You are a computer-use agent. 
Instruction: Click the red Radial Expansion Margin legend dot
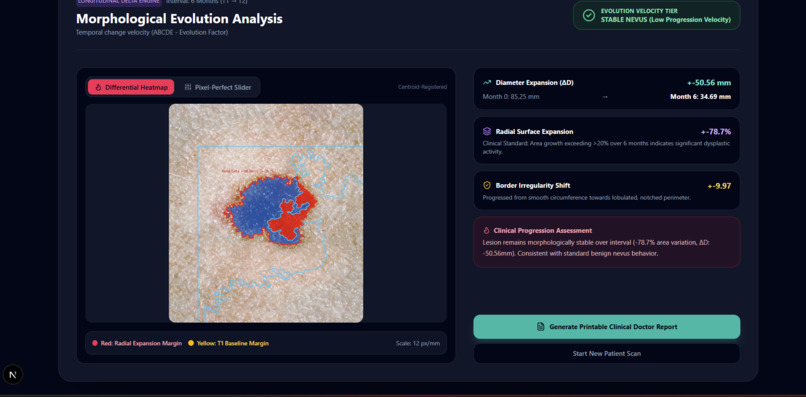(x=95, y=343)
